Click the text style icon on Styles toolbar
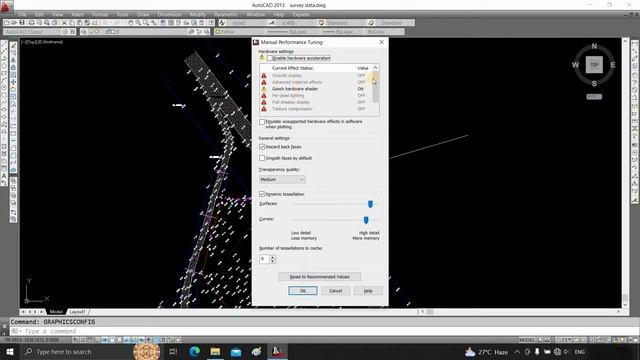Image resolution: width=640 pixels, height=360 pixels. [222, 23]
